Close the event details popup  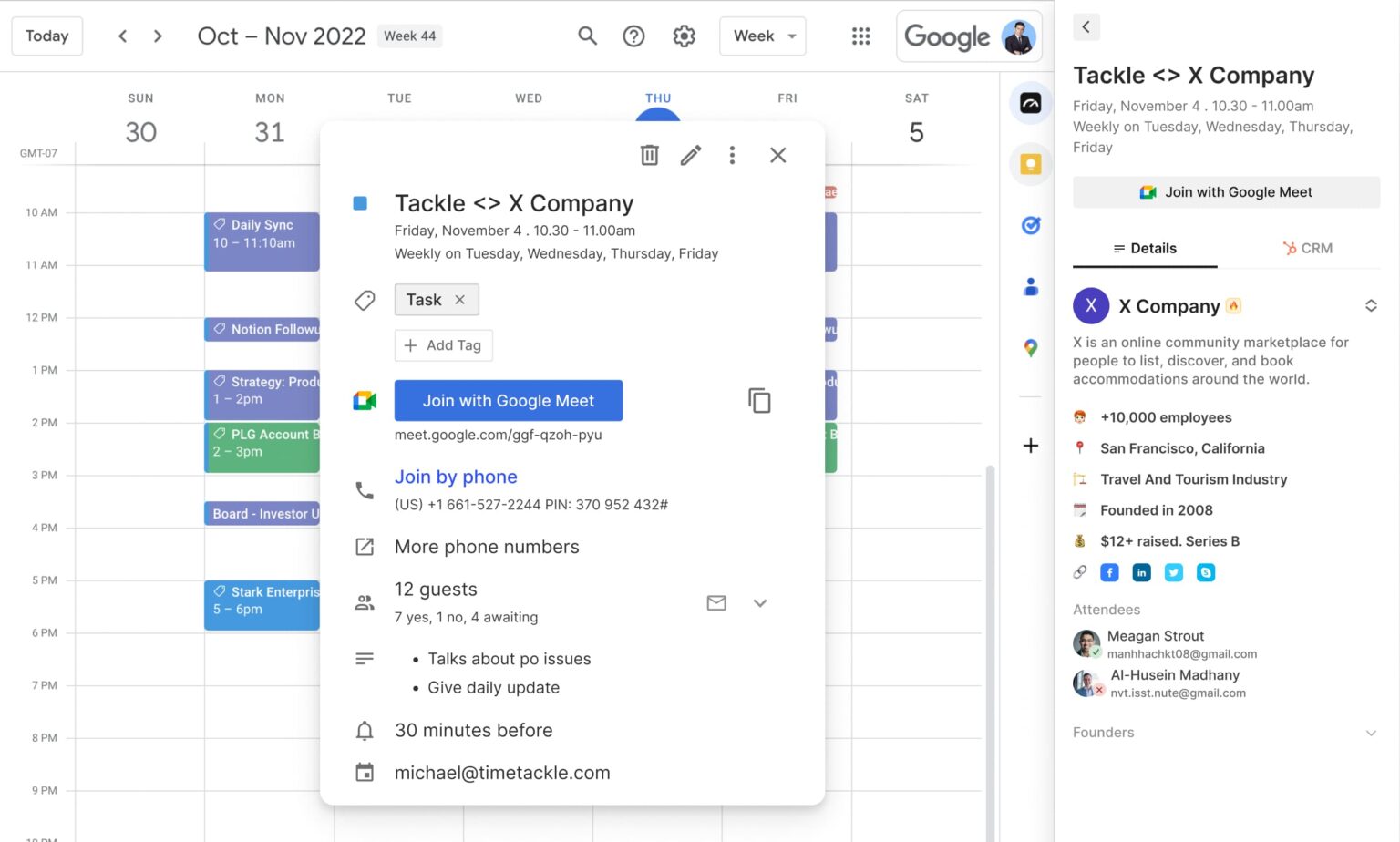(777, 155)
